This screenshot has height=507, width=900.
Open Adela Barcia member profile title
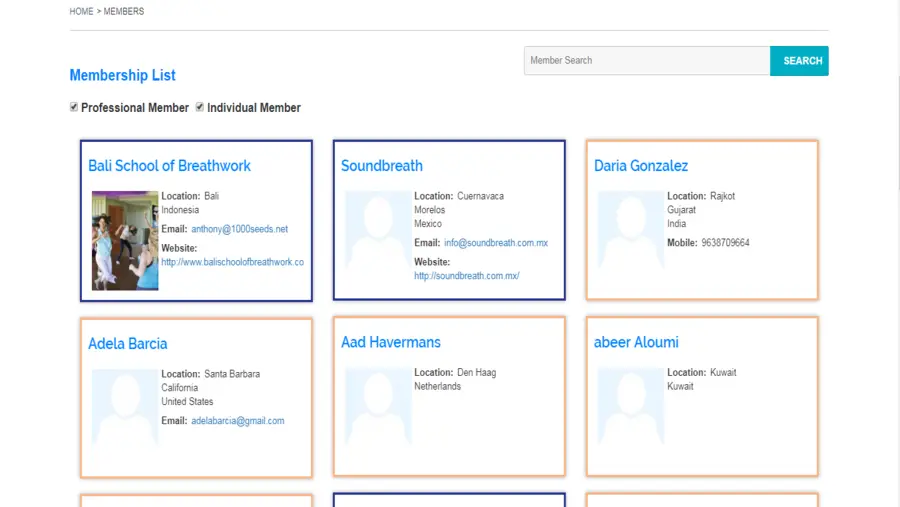click(x=127, y=343)
